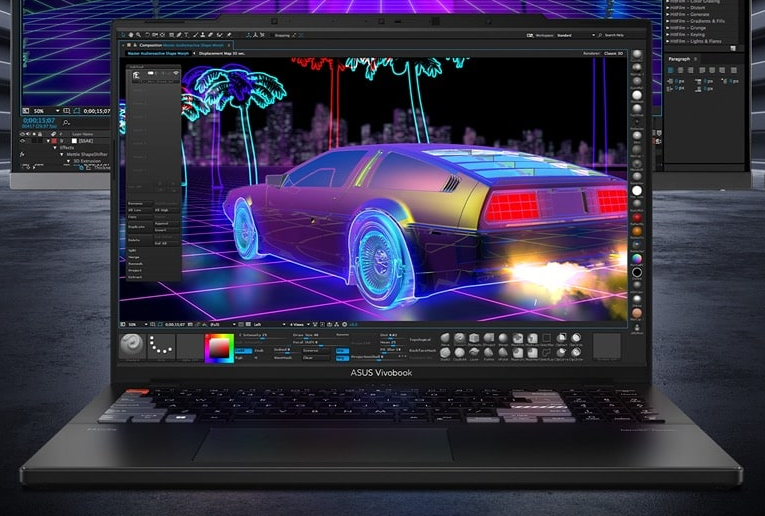The width and height of the screenshot is (765, 516).
Task: Select the Puppet Pin tool
Action: (x=229, y=35)
